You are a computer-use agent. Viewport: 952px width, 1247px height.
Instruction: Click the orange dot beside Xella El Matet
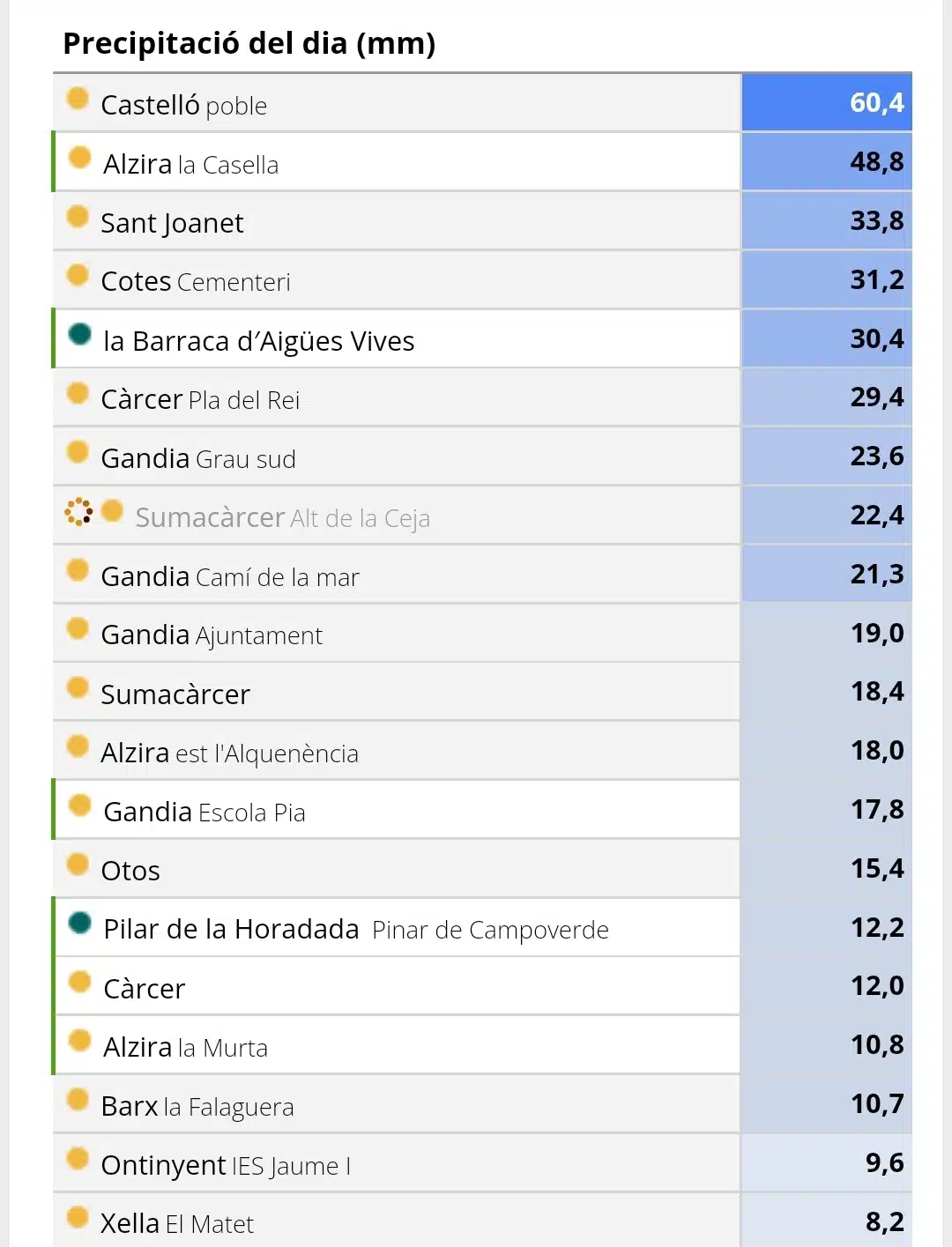78,1217
